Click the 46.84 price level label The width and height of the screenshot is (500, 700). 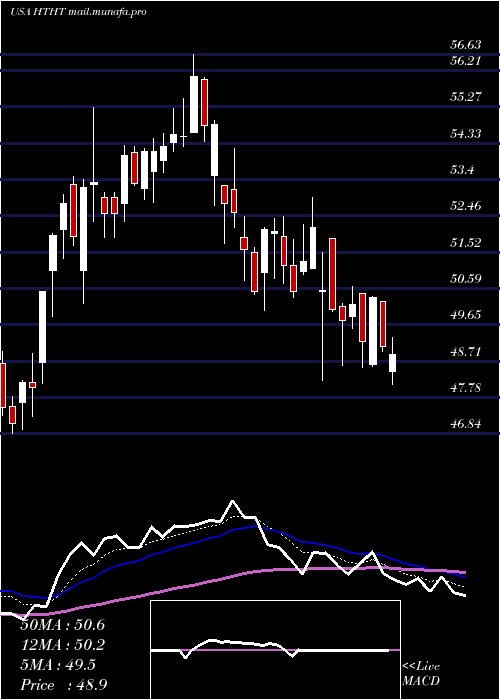coord(466,424)
